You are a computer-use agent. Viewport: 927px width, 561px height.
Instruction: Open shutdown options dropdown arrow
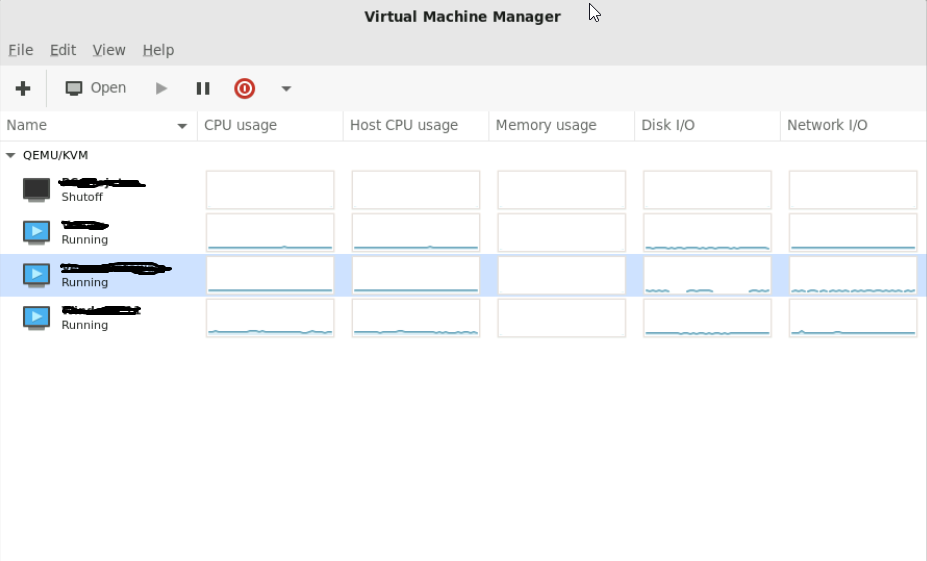tap(286, 89)
